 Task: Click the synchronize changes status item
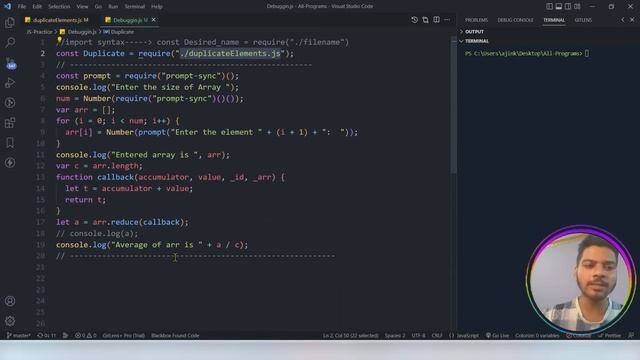coord(47,336)
